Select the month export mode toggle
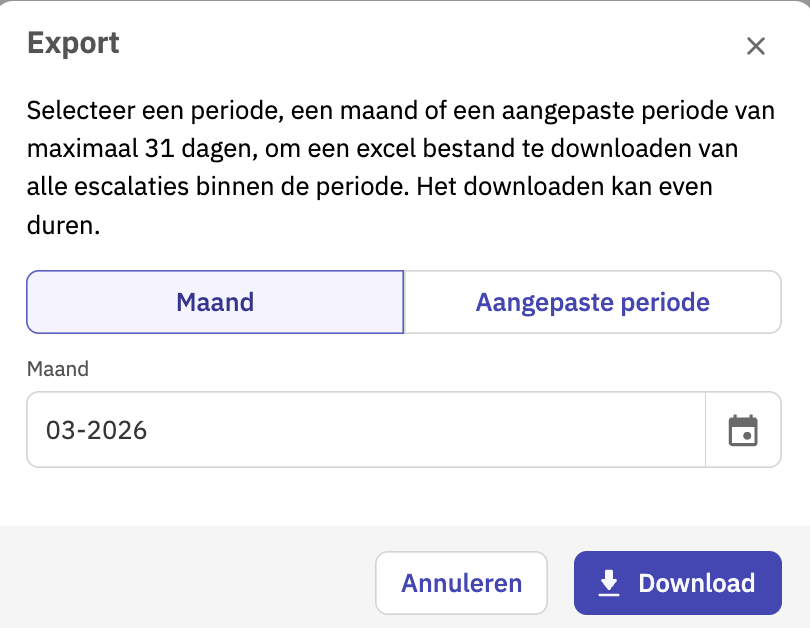 click(x=215, y=302)
